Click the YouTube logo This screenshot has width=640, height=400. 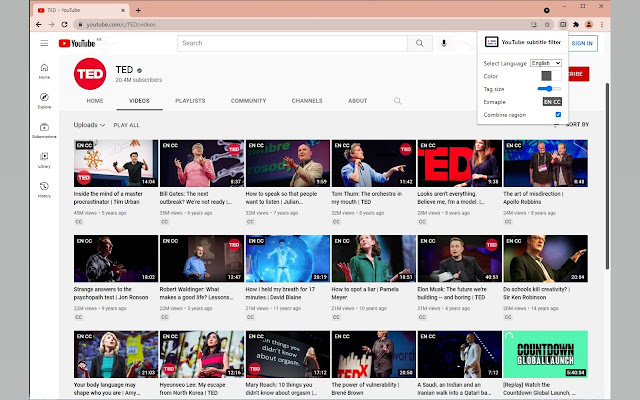coord(77,43)
